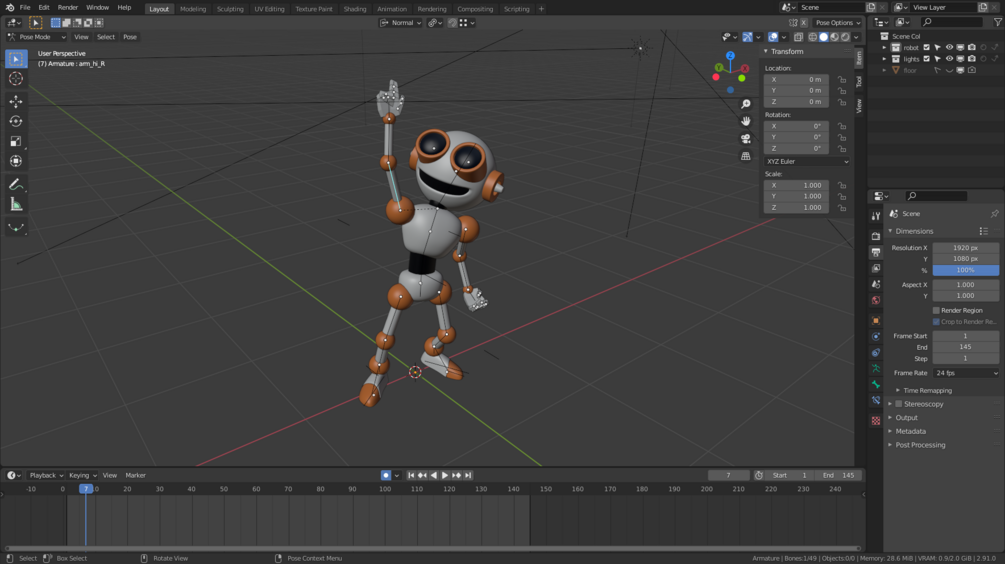Open the Texture properties tab (checker icon)

click(x=876, y=420)
